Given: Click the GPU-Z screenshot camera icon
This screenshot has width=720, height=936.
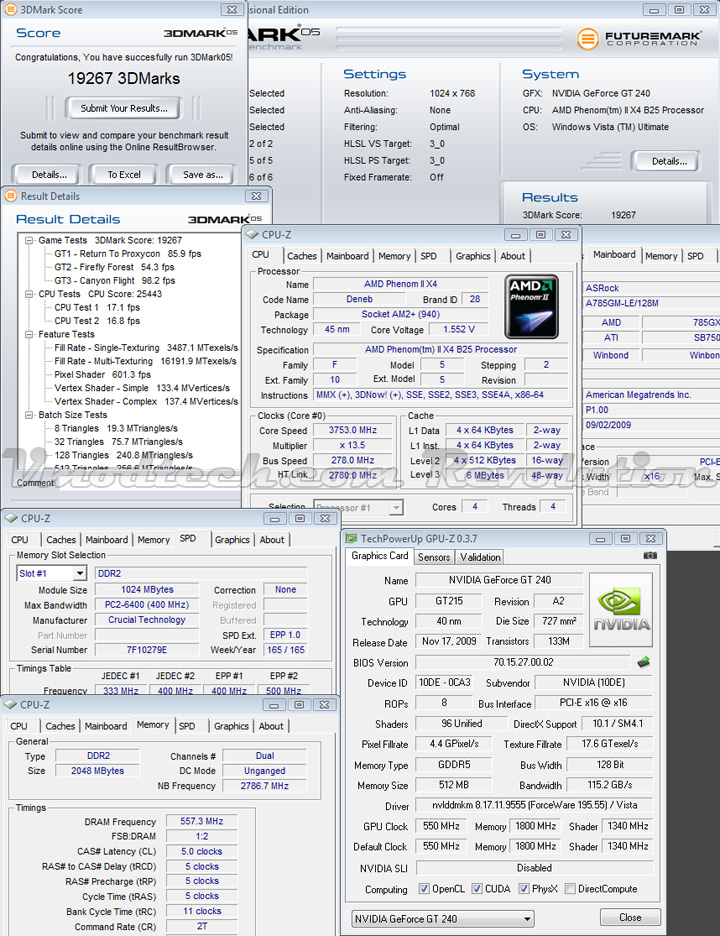Looking at the screenshot, I should (650, 556).
